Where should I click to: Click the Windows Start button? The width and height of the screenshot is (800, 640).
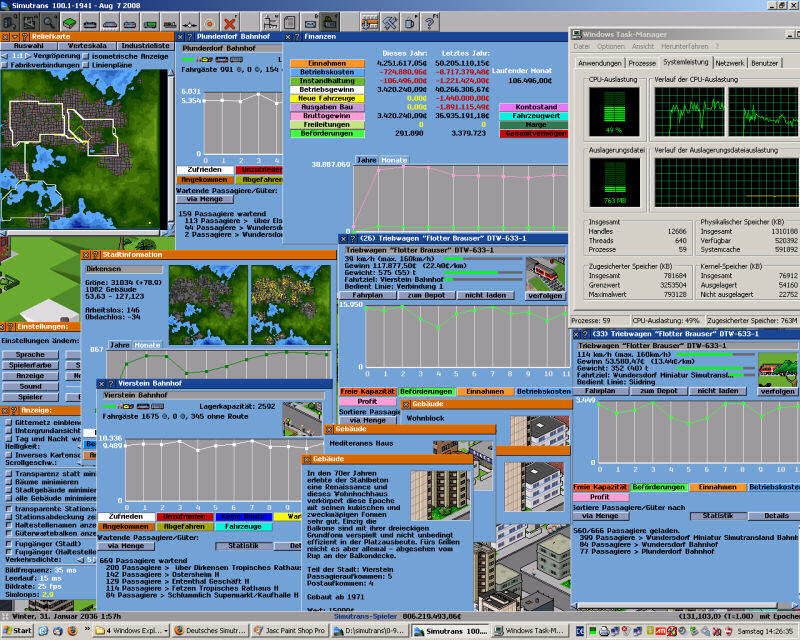pos(20,632)
